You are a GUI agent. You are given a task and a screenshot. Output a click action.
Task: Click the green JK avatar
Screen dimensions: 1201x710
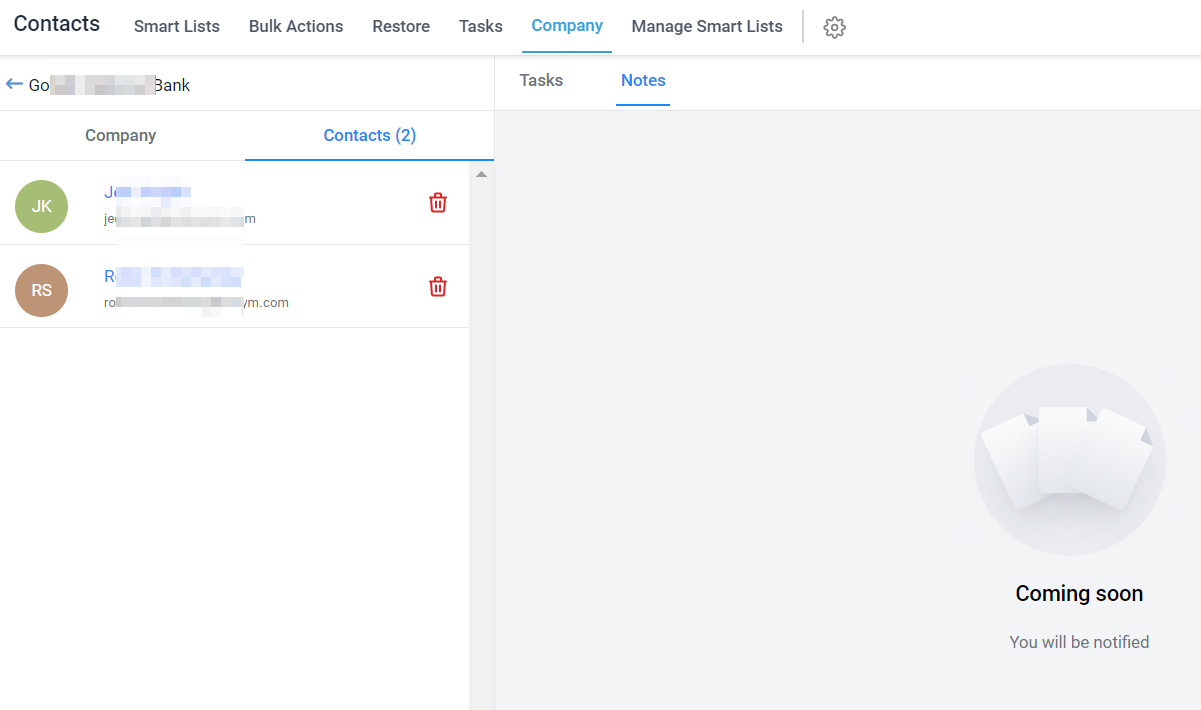pyautogui.click(x=41, y=207)
